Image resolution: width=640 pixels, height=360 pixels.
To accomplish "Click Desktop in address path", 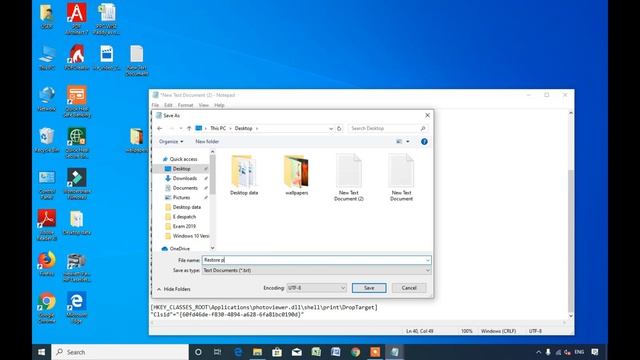I will click(x=243, y=128).
